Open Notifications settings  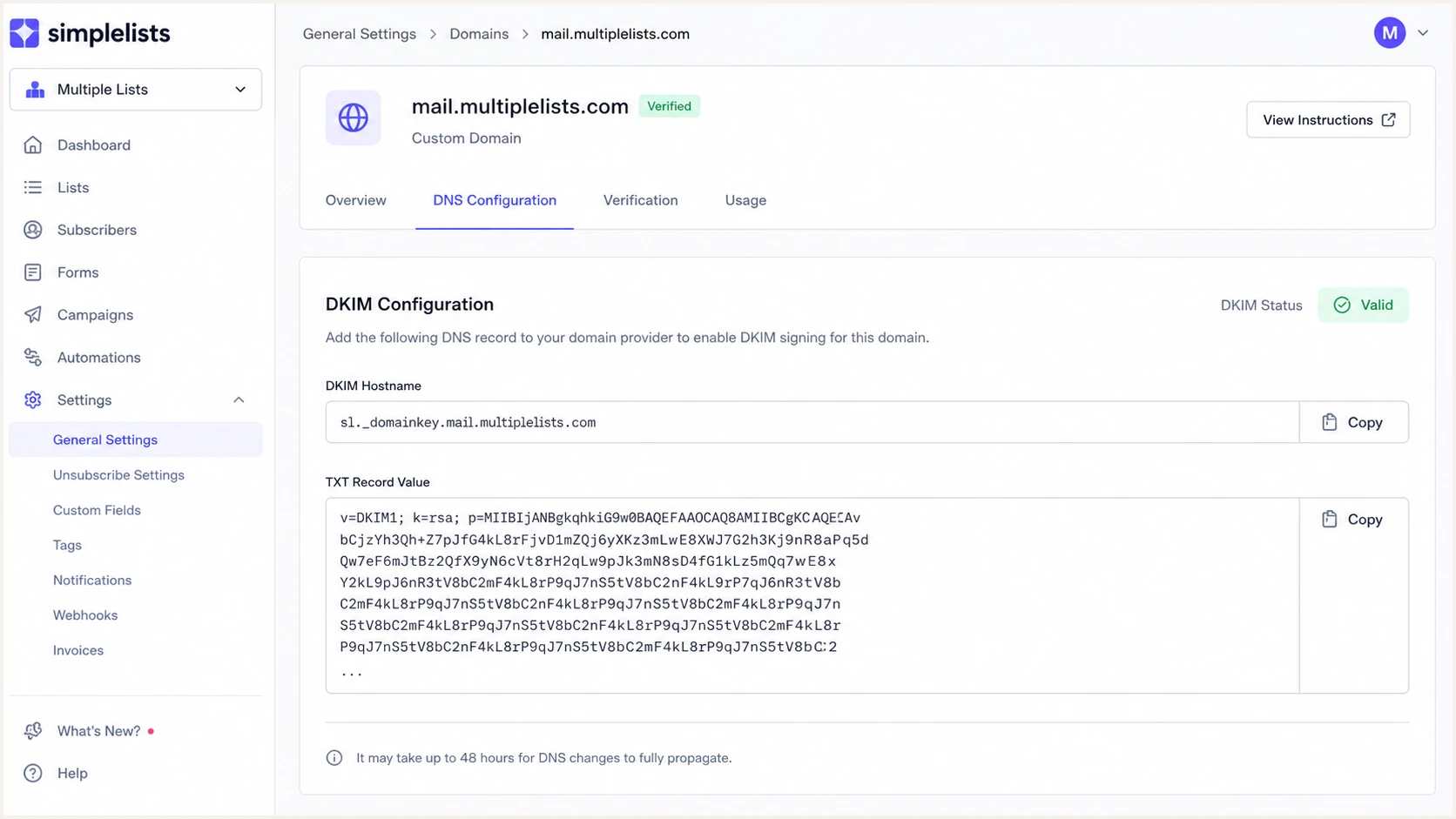click(92, 581)
